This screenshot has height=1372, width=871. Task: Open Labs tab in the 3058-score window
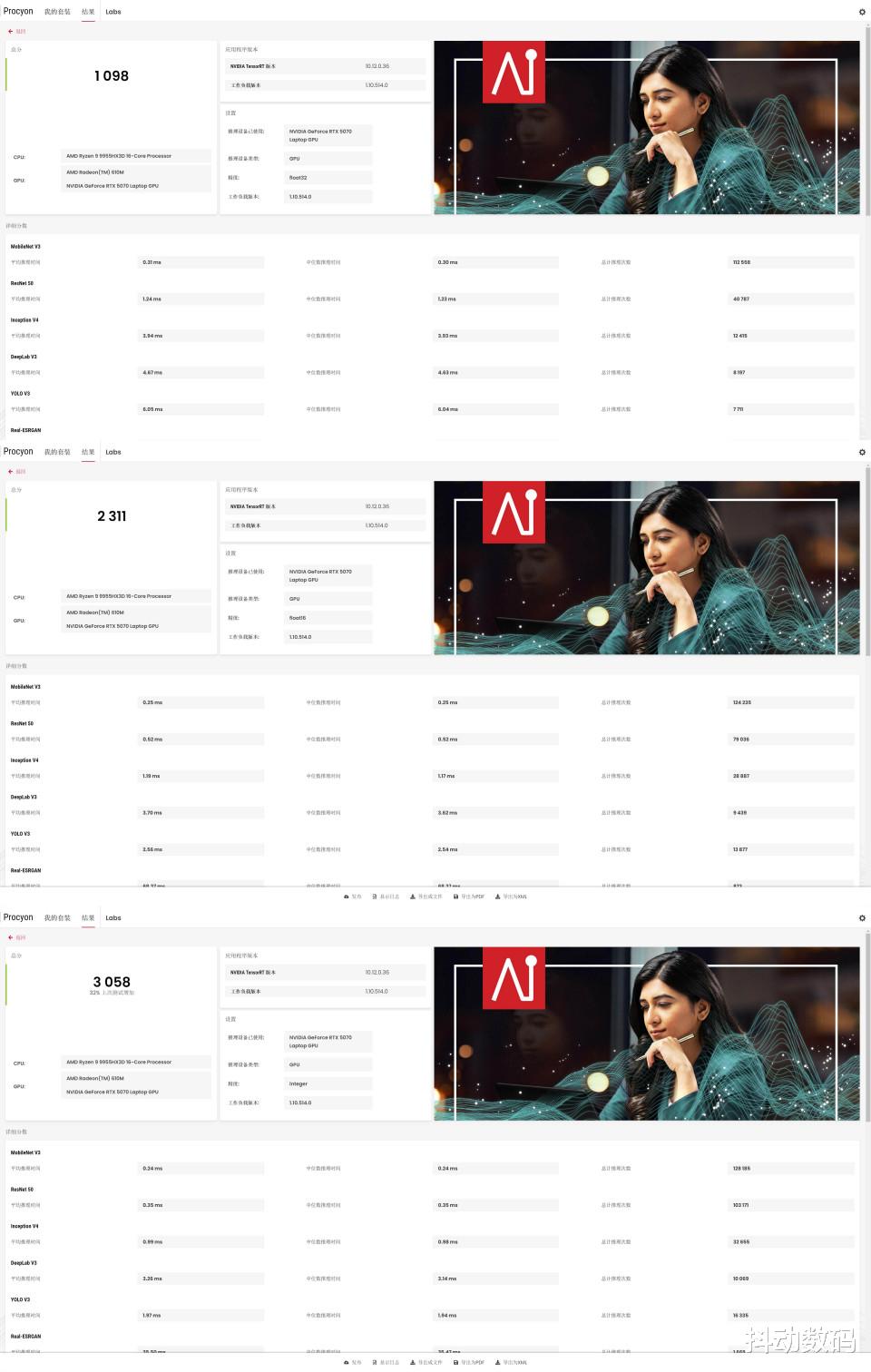coord(113,918)
